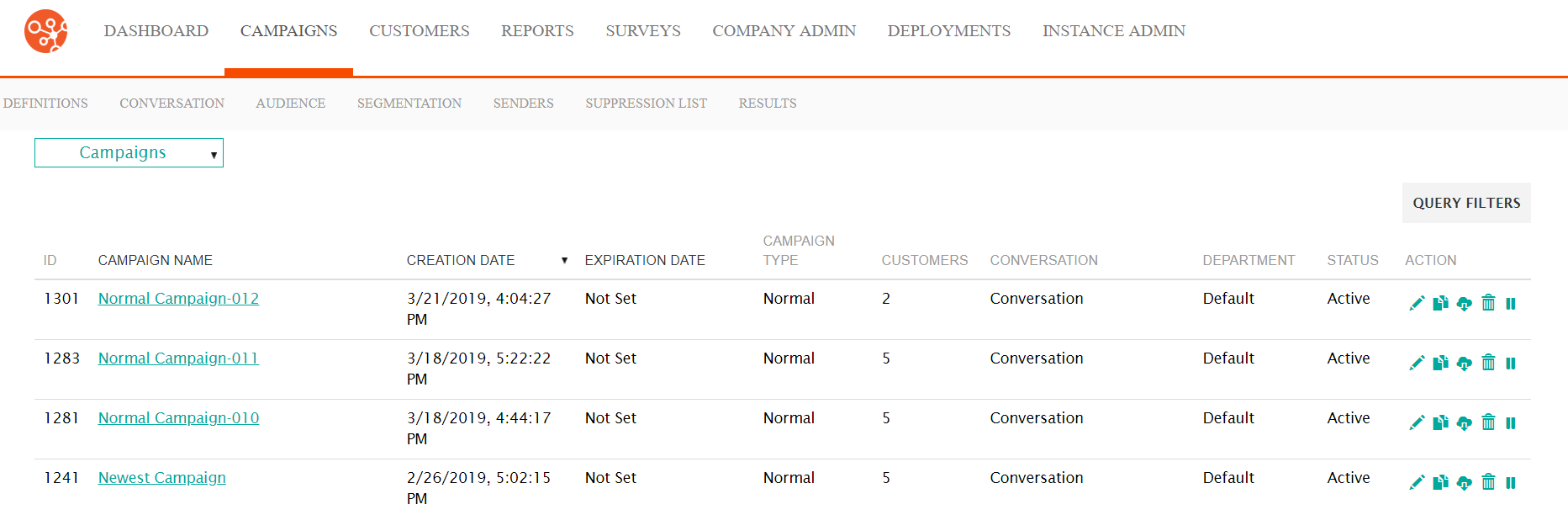The width and height of the screenshot is (1568, 515).
Task: Pause Normal Campaign-010 campaign
Action: [1511, 423]
